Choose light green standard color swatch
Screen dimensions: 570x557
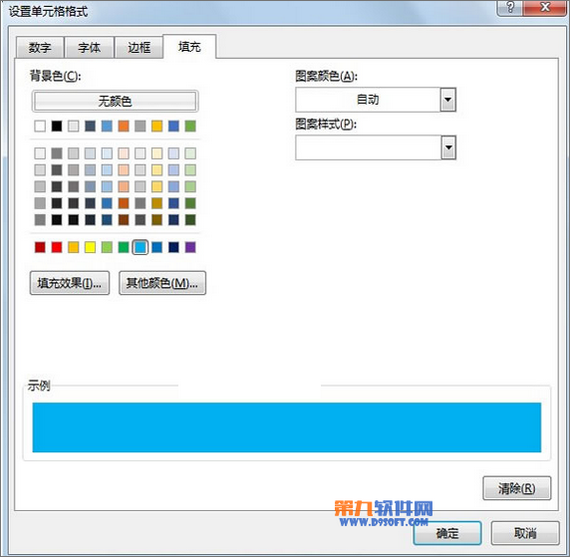pyautogui.click(x=107, y=247)
